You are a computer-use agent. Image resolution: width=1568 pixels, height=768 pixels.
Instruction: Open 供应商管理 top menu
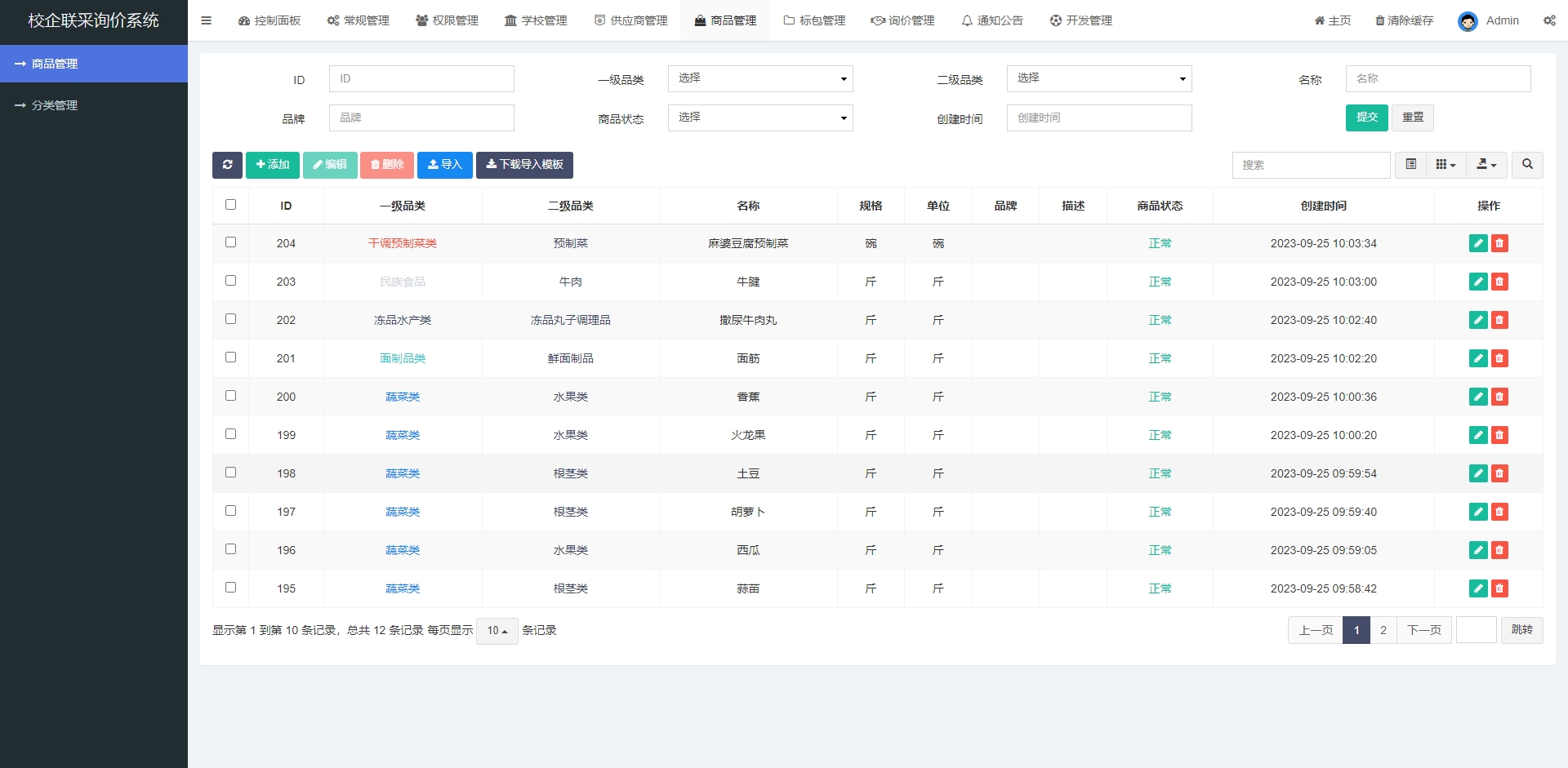pos(630,20)
